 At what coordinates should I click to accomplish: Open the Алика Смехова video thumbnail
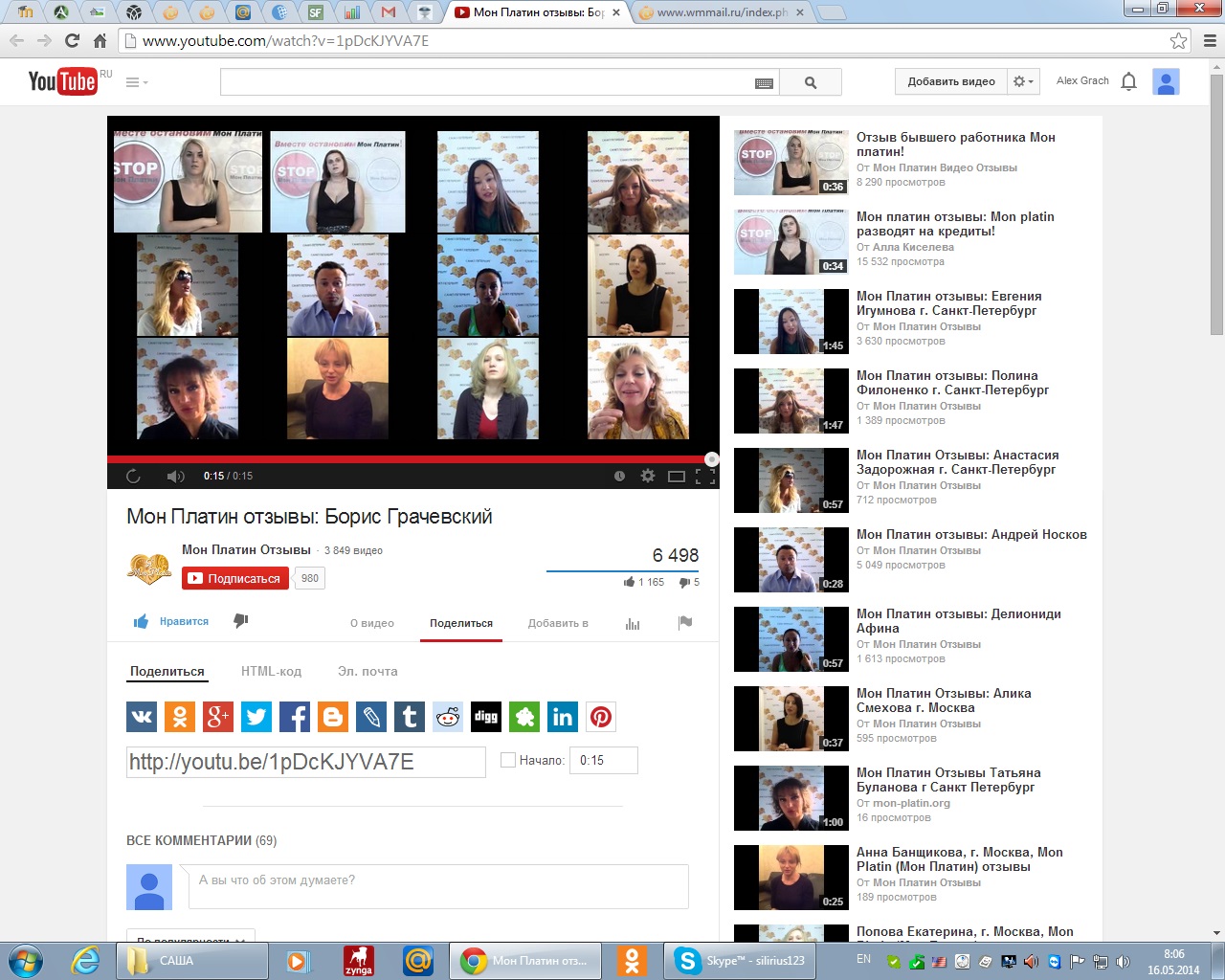[x=791, y=719]
